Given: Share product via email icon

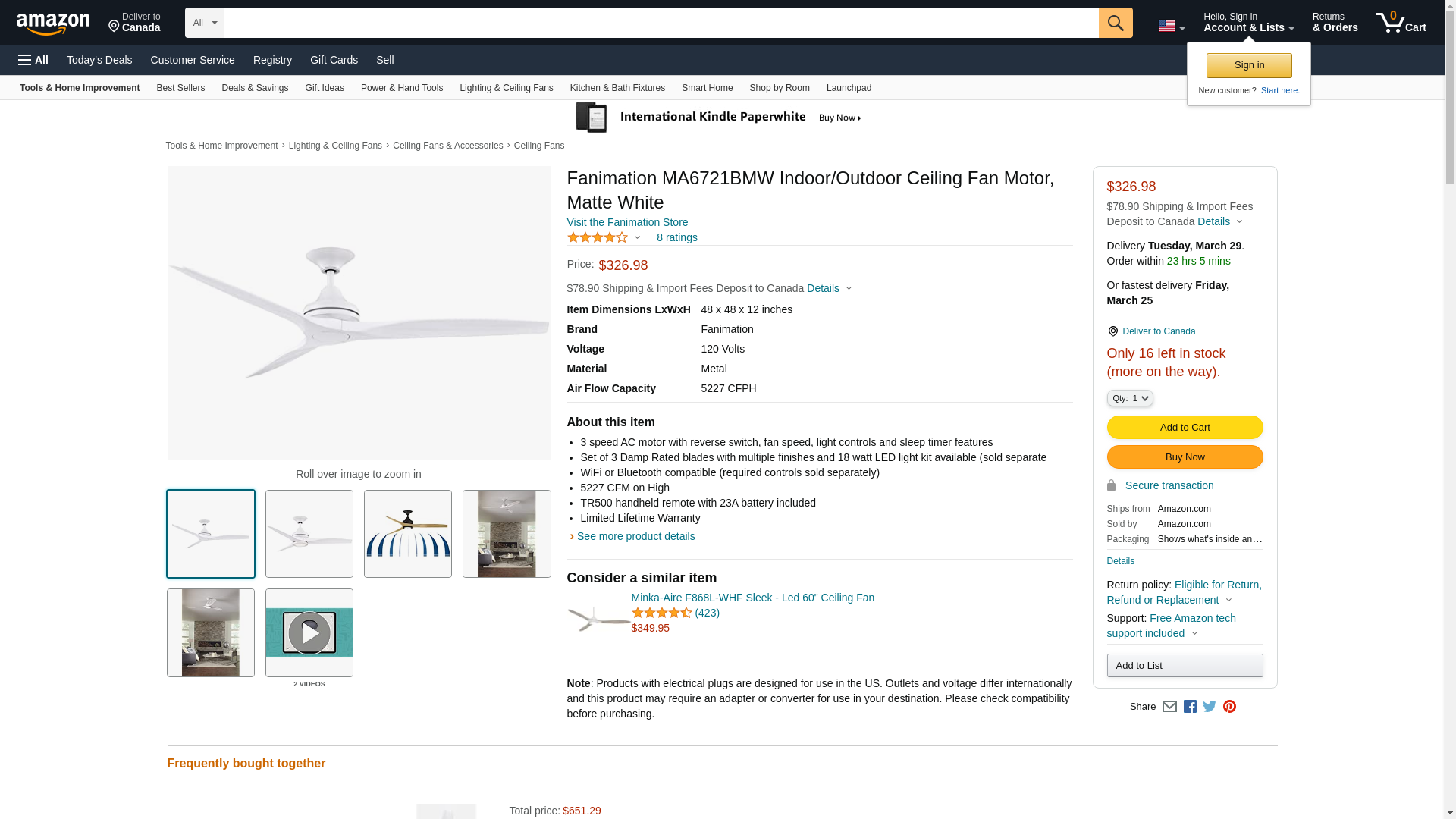Looking at the screenshot, I should coord(1169,707).
